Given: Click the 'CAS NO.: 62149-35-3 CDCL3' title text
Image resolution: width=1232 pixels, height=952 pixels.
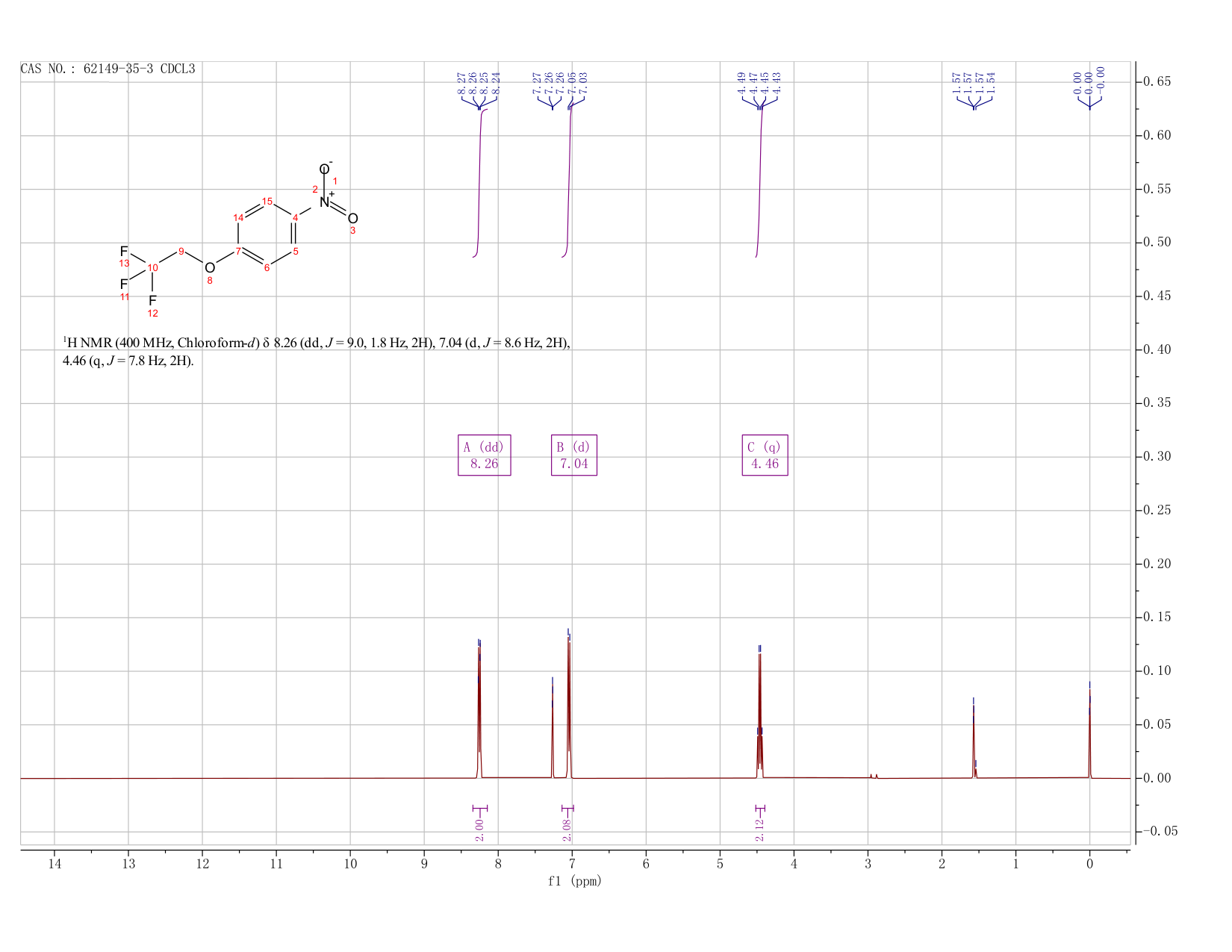Looking at the screenshot, I should click(108, 69).
